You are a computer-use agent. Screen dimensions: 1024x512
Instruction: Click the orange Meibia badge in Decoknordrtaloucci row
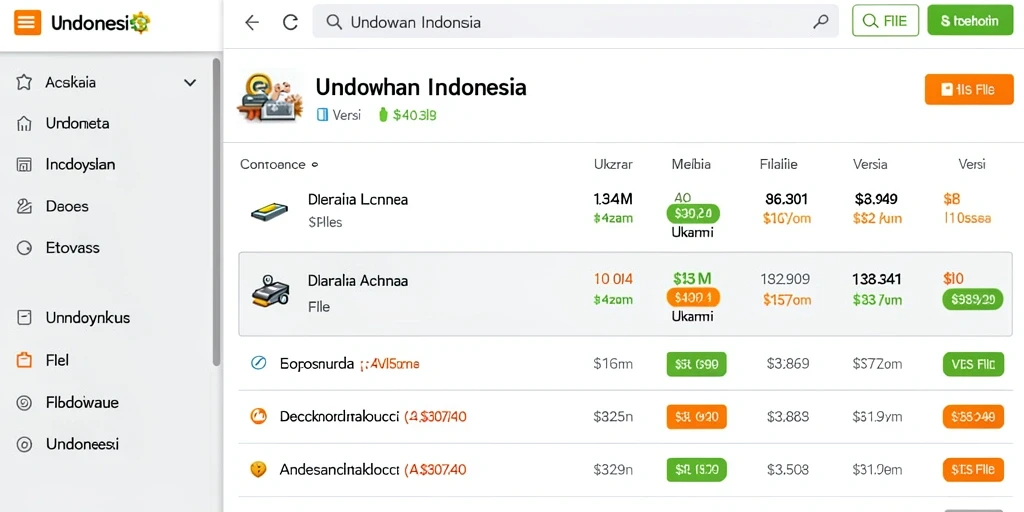[696, 417]
